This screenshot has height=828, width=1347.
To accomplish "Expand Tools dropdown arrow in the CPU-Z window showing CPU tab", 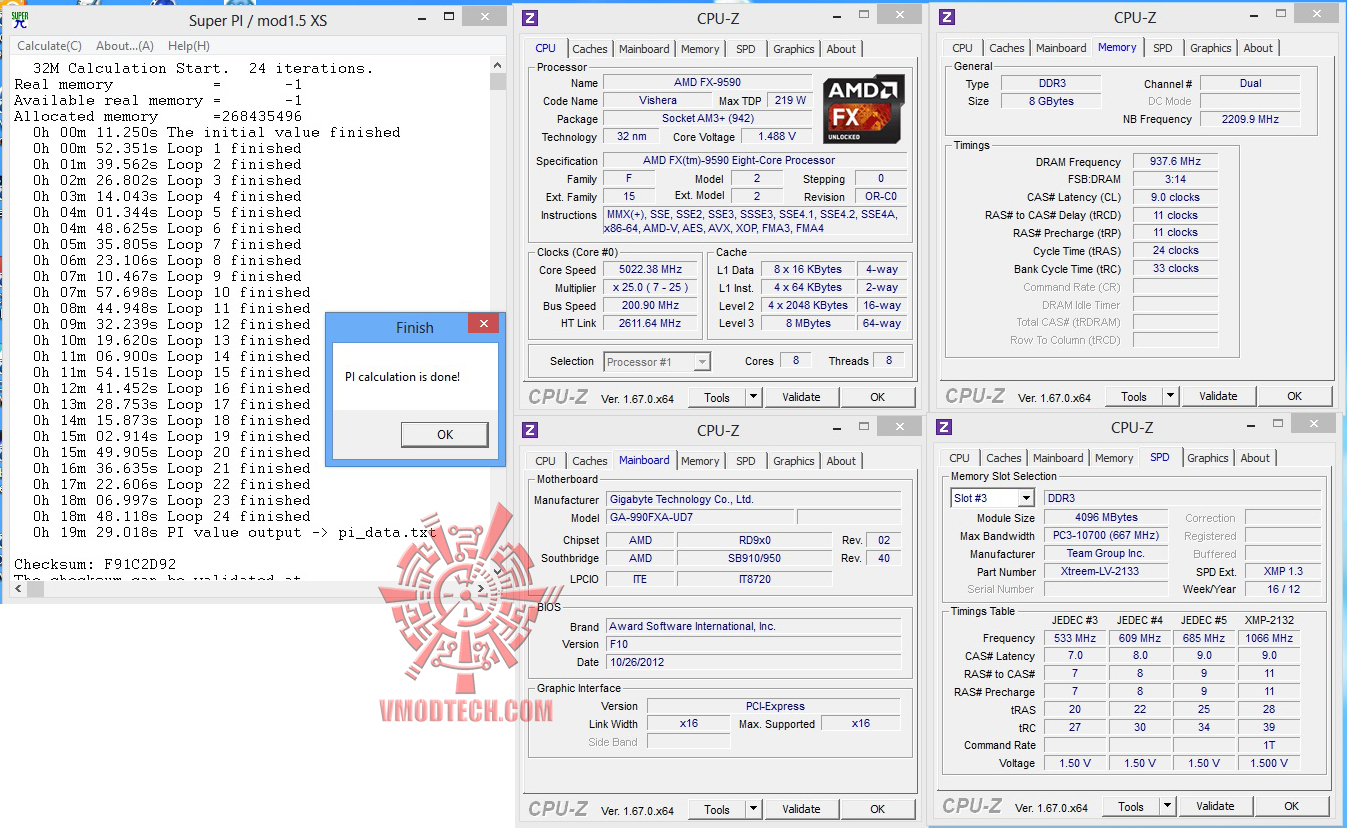I will coord(754,397).
